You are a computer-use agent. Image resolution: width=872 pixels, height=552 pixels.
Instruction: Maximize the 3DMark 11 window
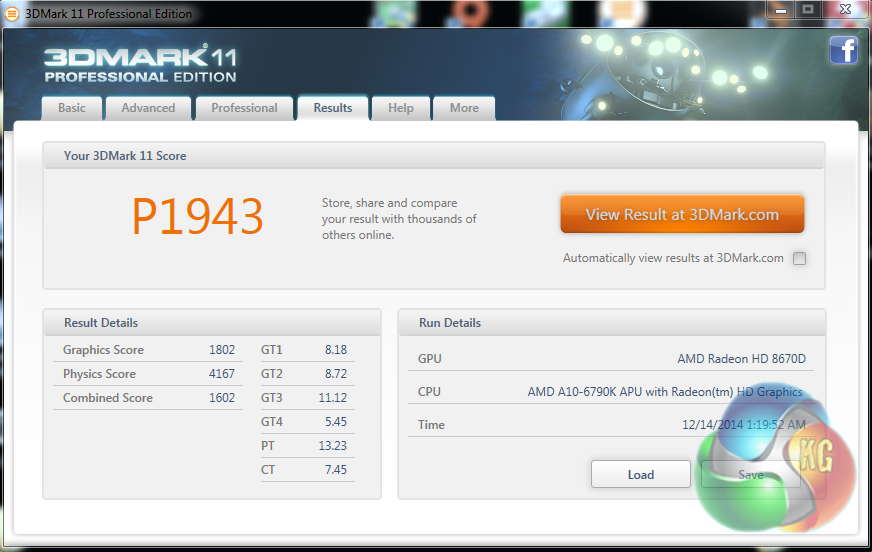coord(809,9)
